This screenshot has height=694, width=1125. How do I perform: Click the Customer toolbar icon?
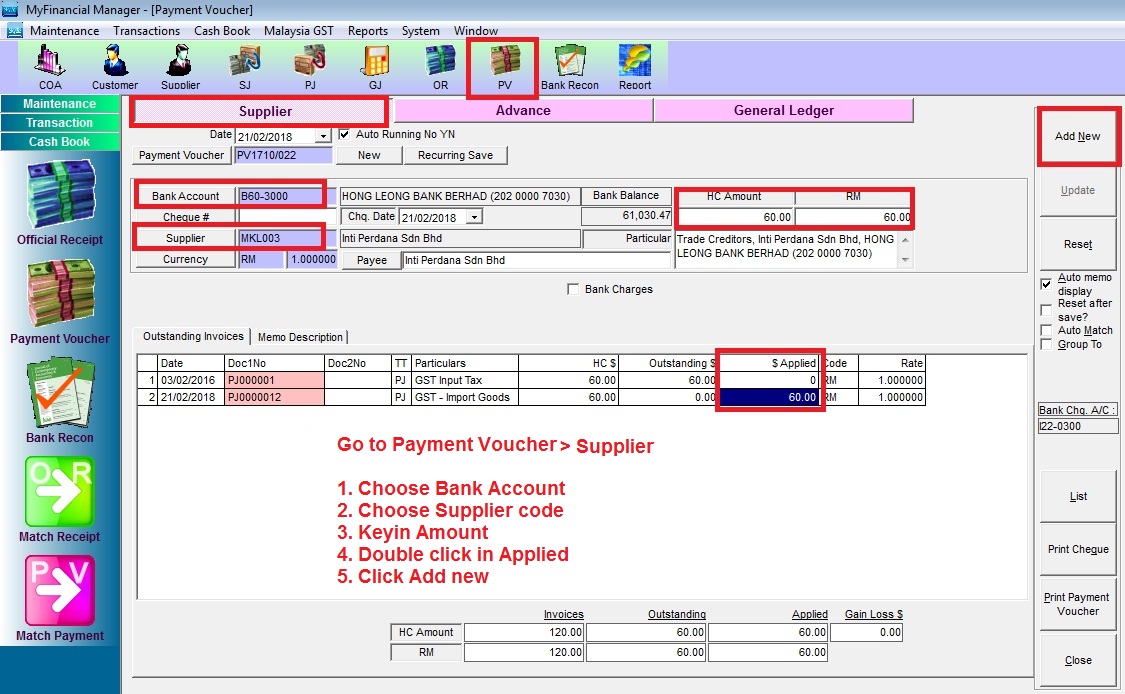click(115, 66)
